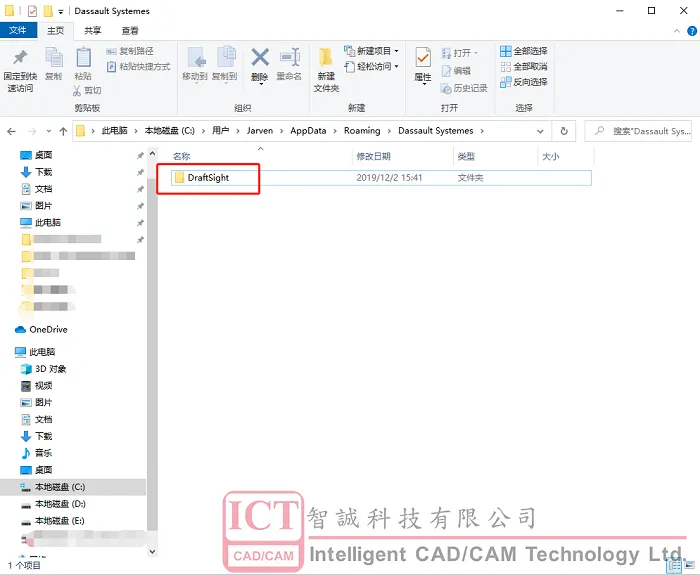Screen dimensions: 700x575
Task: Click the Forward navigation arrow
Action: click(32, 131)
